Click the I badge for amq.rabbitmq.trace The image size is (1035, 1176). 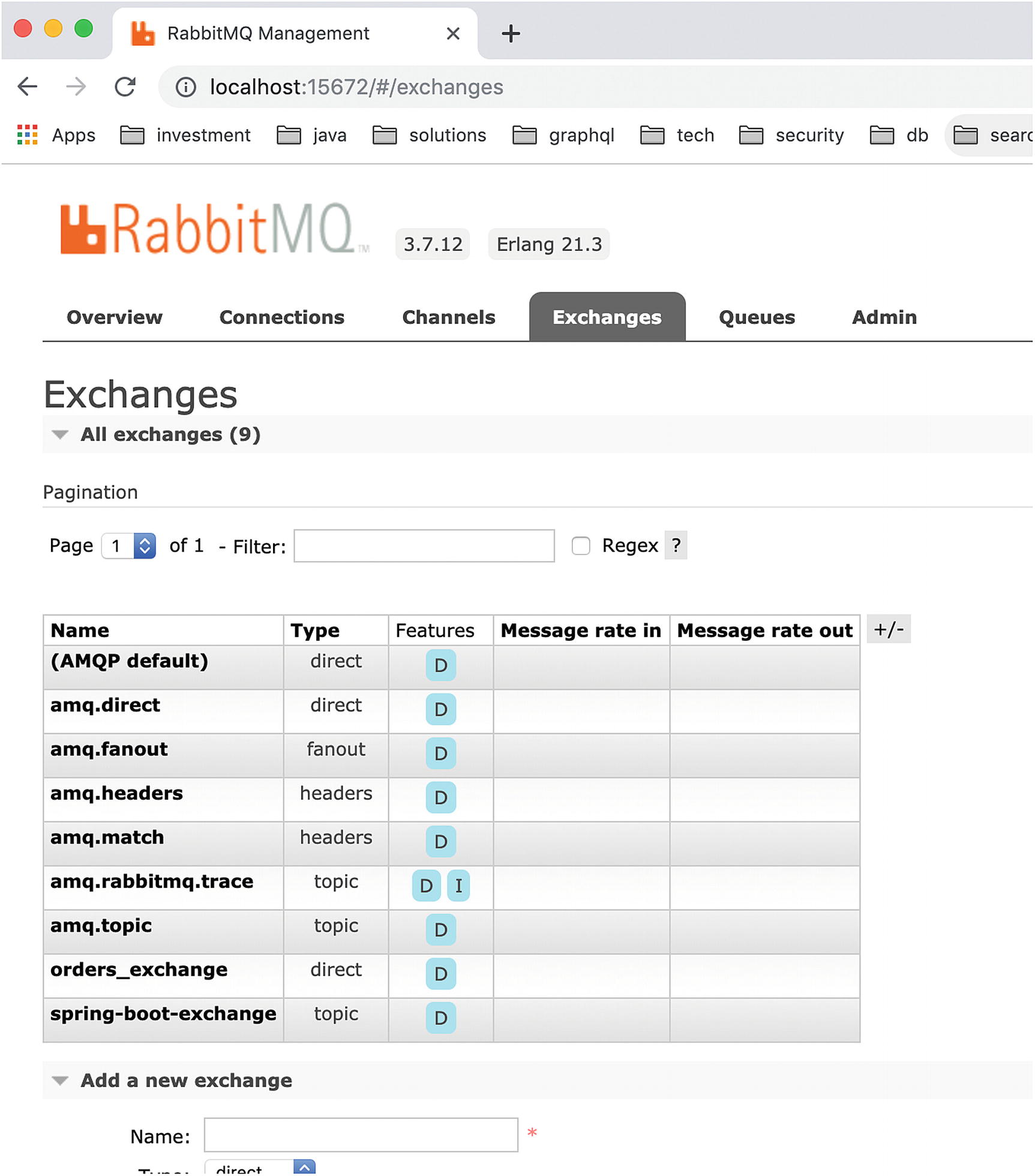click(458, 886)
